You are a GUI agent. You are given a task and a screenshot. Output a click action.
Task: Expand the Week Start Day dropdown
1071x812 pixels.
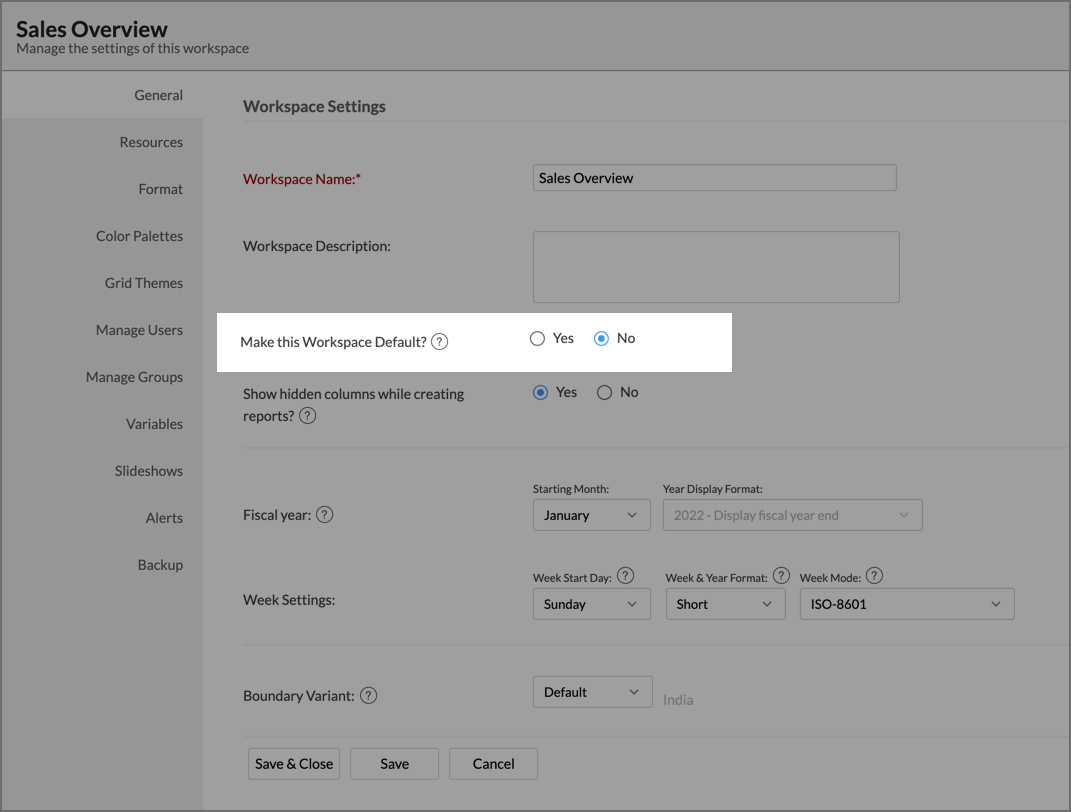click(x=591, y=604)
